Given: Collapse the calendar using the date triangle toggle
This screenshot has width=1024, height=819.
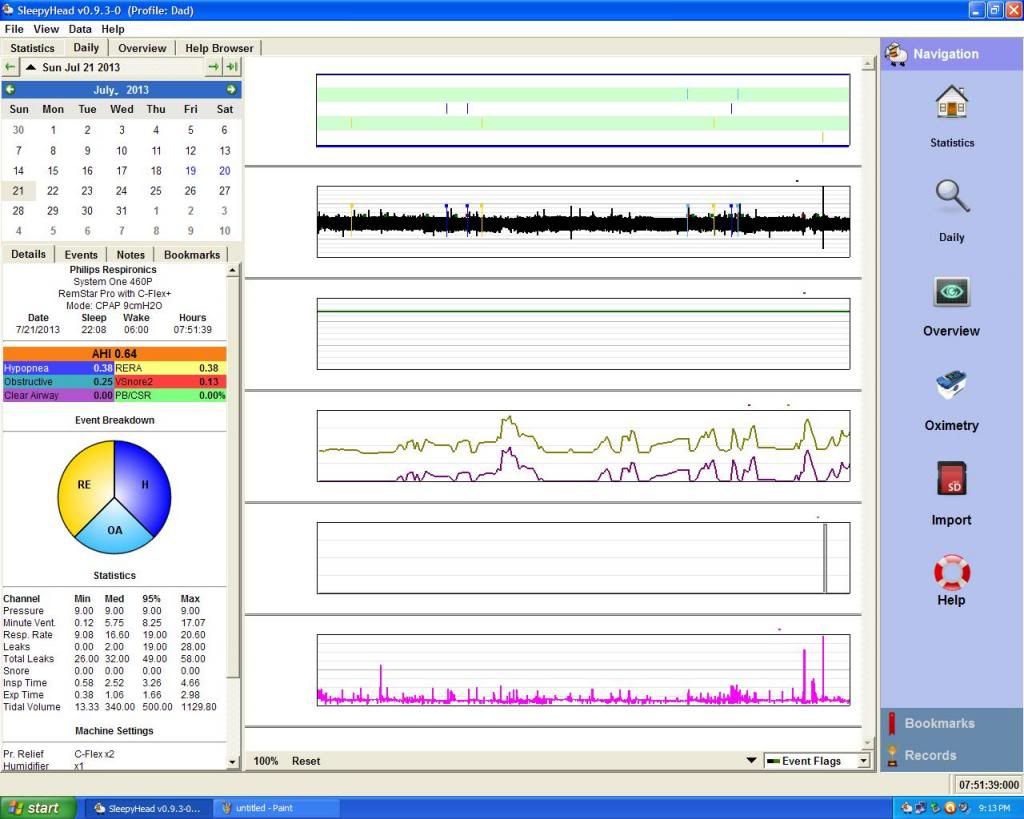Looking at the screenshot, I should coord(31,67).
